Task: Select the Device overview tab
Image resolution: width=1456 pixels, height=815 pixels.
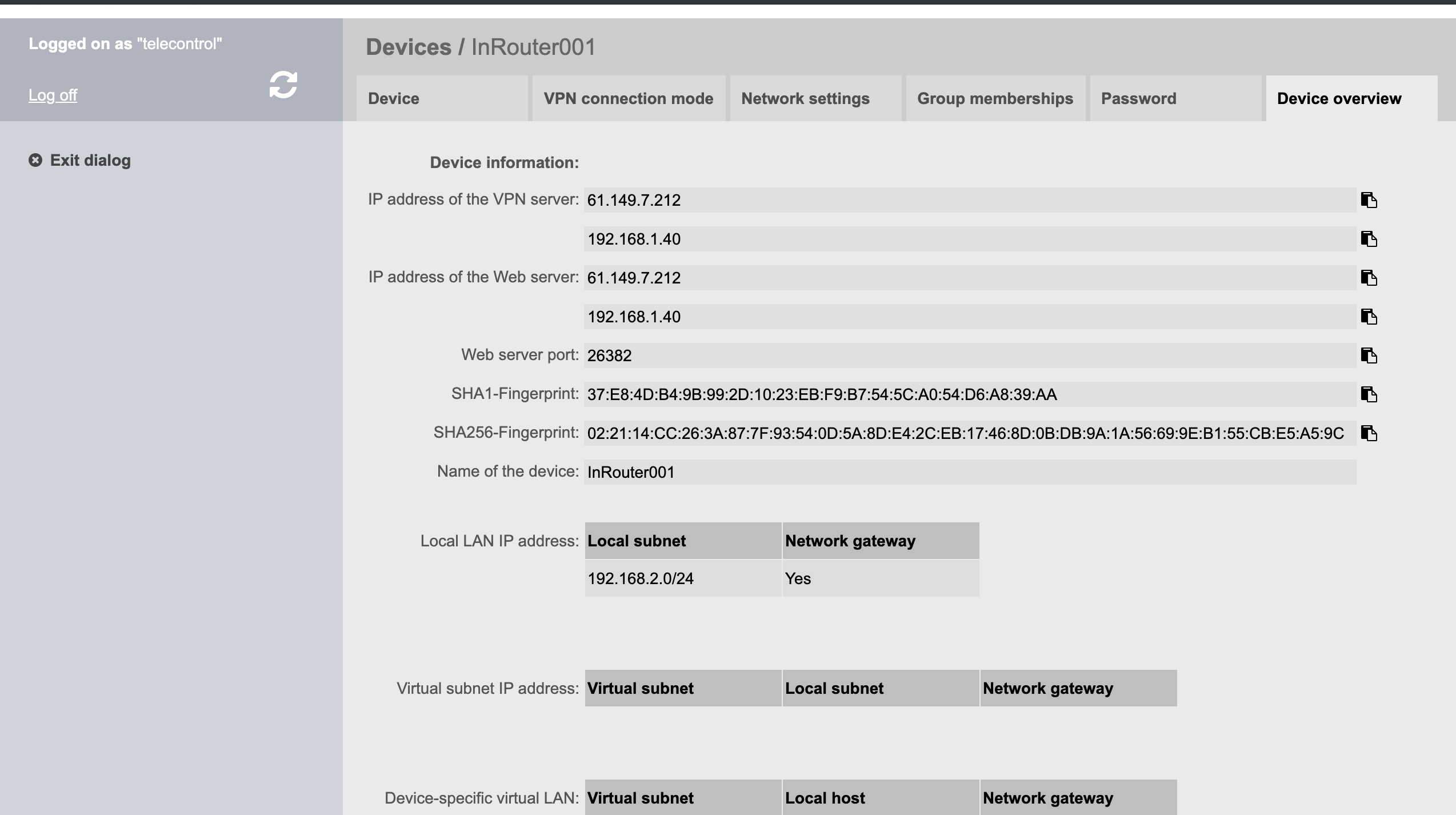Action: [1351, 98]
